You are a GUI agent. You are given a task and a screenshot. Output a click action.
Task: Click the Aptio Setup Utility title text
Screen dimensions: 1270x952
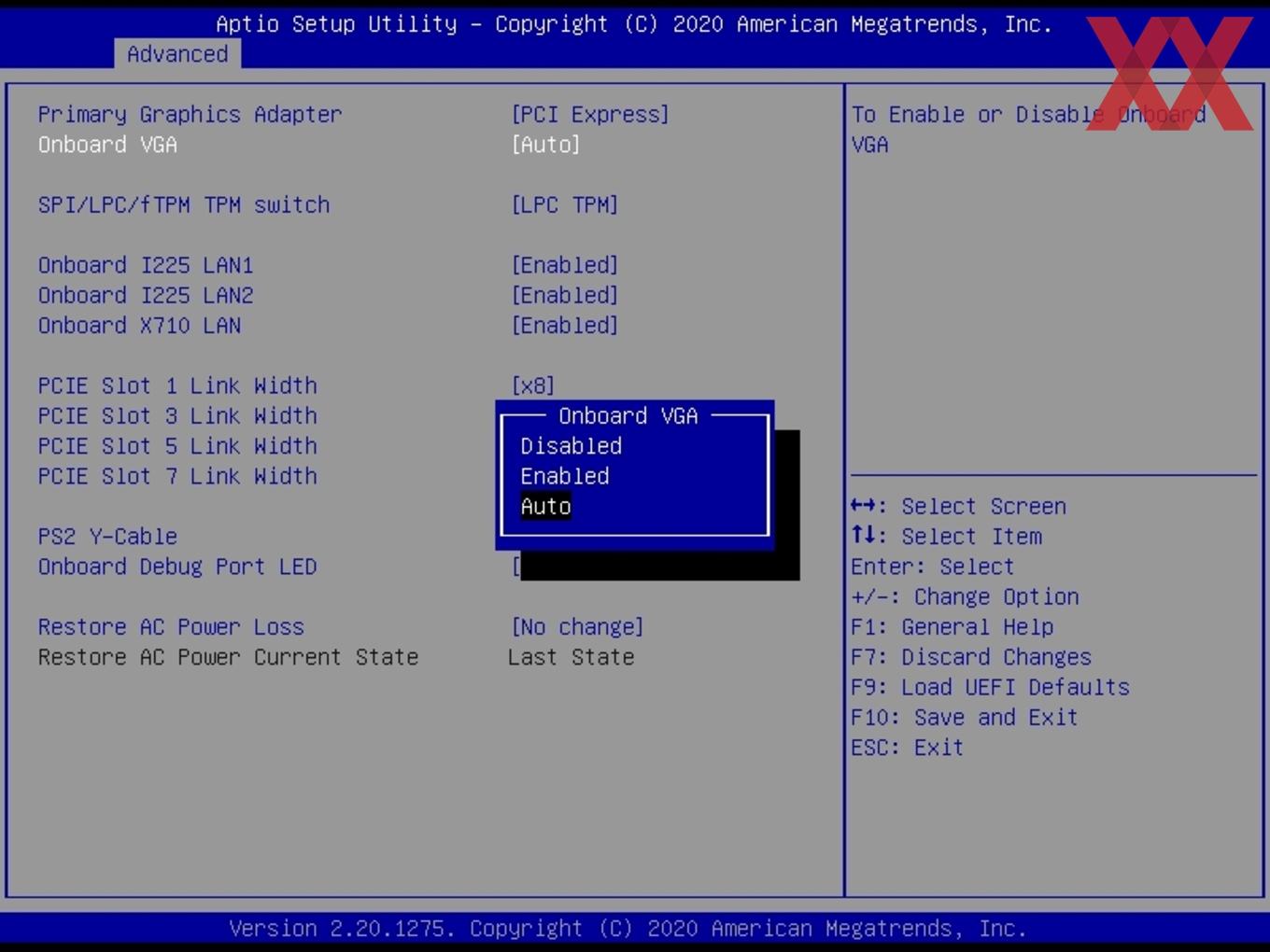pyautogui.click(x=634, y=24)
